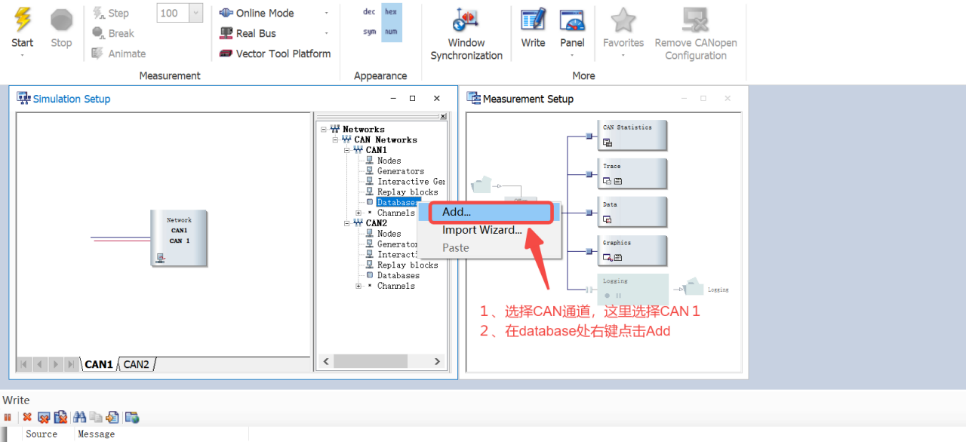Find text with binoculars icon in Write
966x442 pixels.
coord(79,417)
